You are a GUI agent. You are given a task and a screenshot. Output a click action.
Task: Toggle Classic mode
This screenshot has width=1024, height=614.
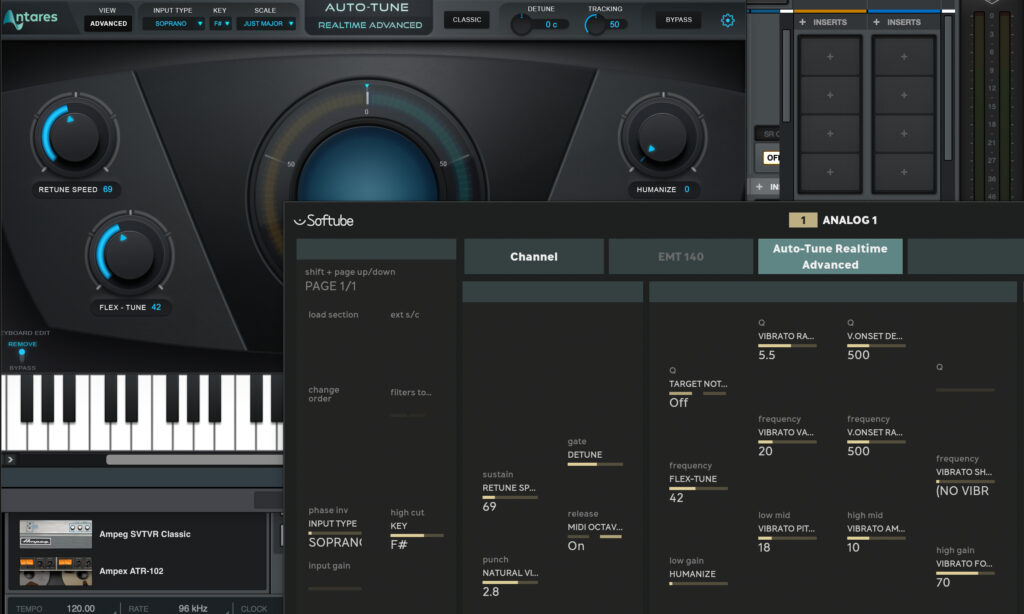[x=467, y=20]
